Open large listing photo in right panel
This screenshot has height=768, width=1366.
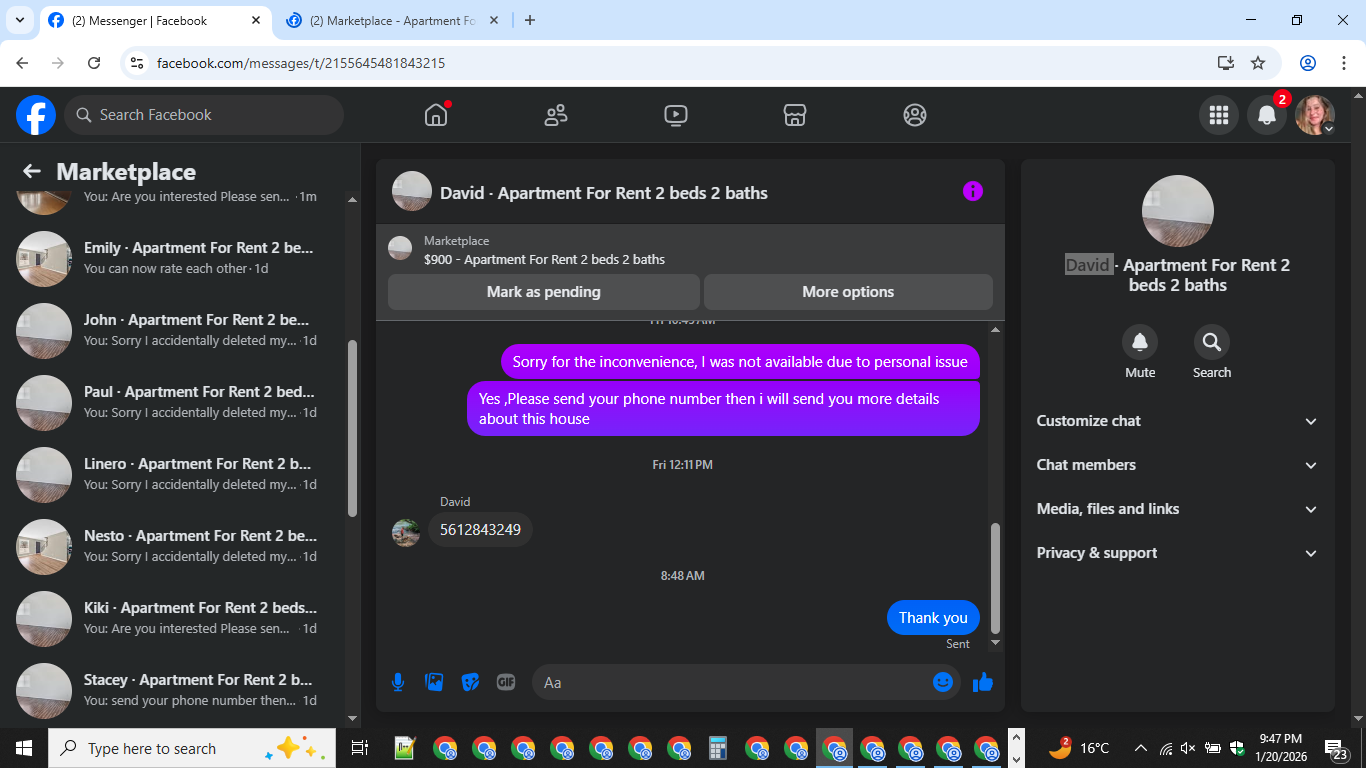(x=1178, y=211)
